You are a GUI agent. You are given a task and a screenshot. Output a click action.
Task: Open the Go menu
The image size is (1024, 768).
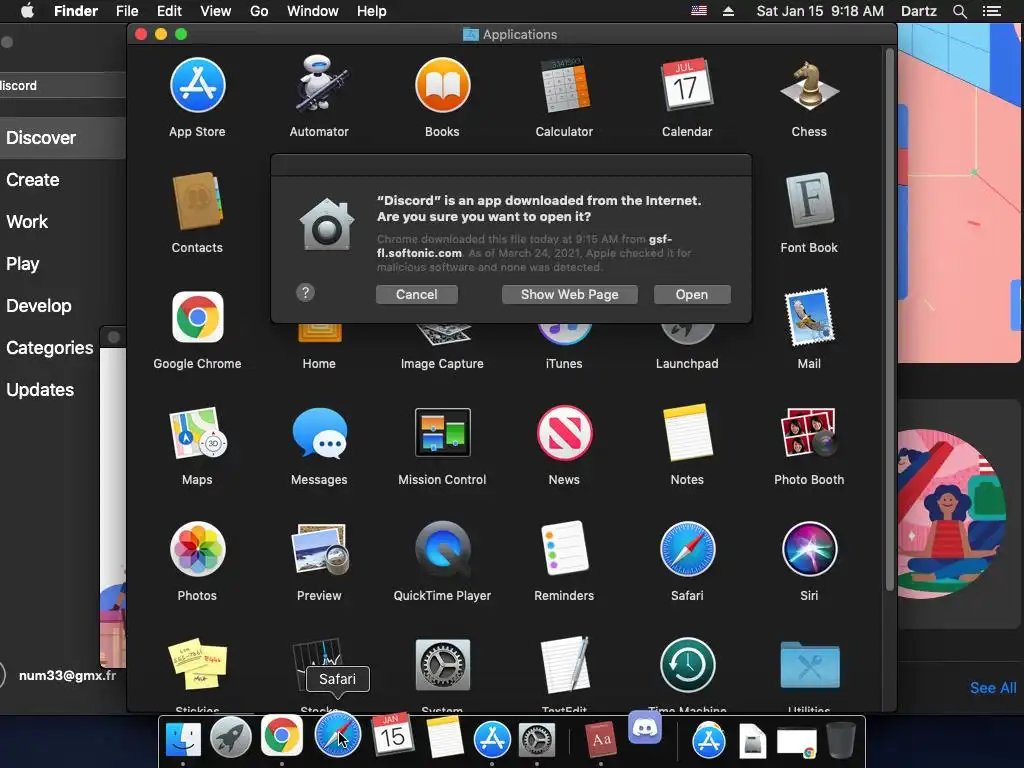[259, 11]
